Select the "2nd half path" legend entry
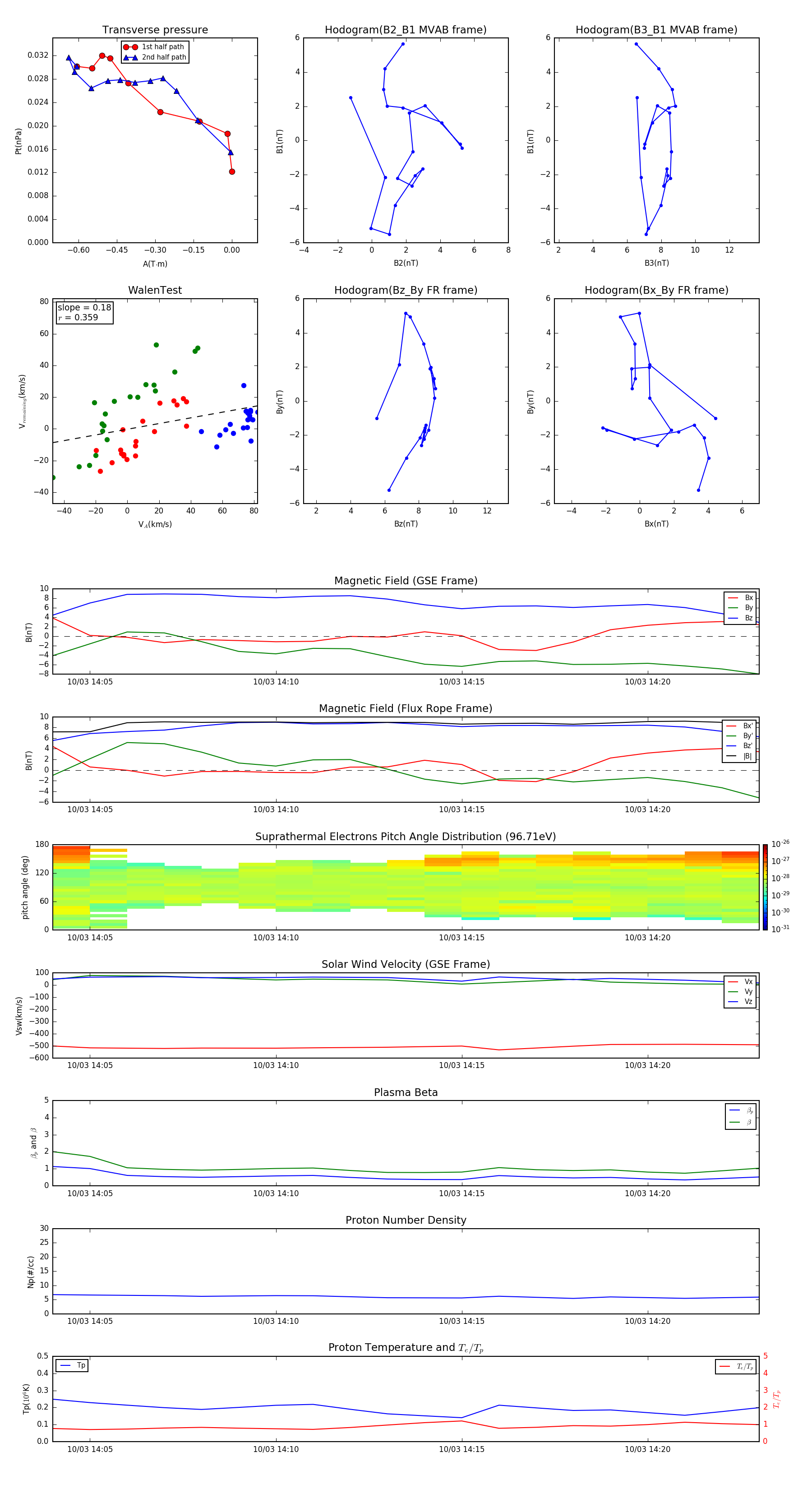This screenshot has width=812, height=1489. [155, 57]
